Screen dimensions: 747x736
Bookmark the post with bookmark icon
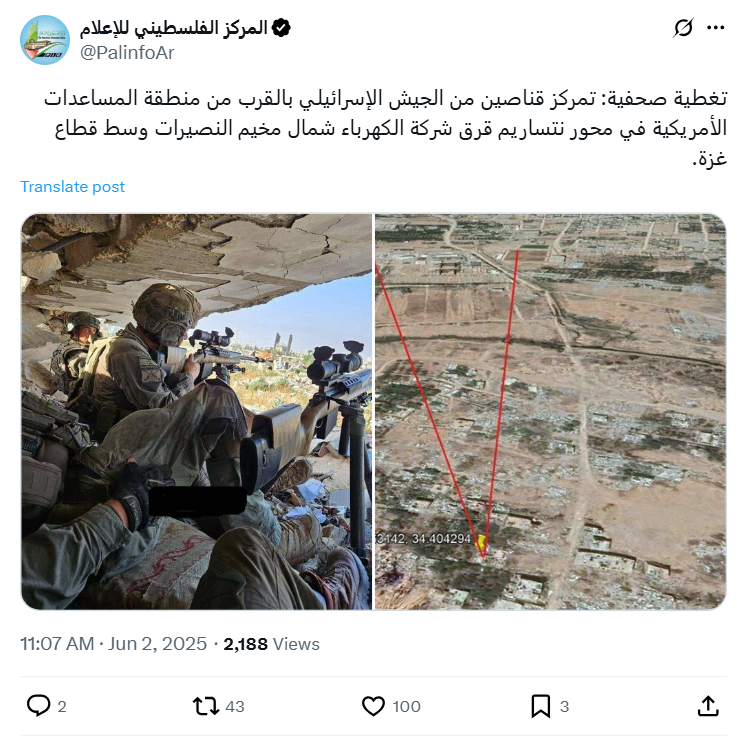point(541,706)
